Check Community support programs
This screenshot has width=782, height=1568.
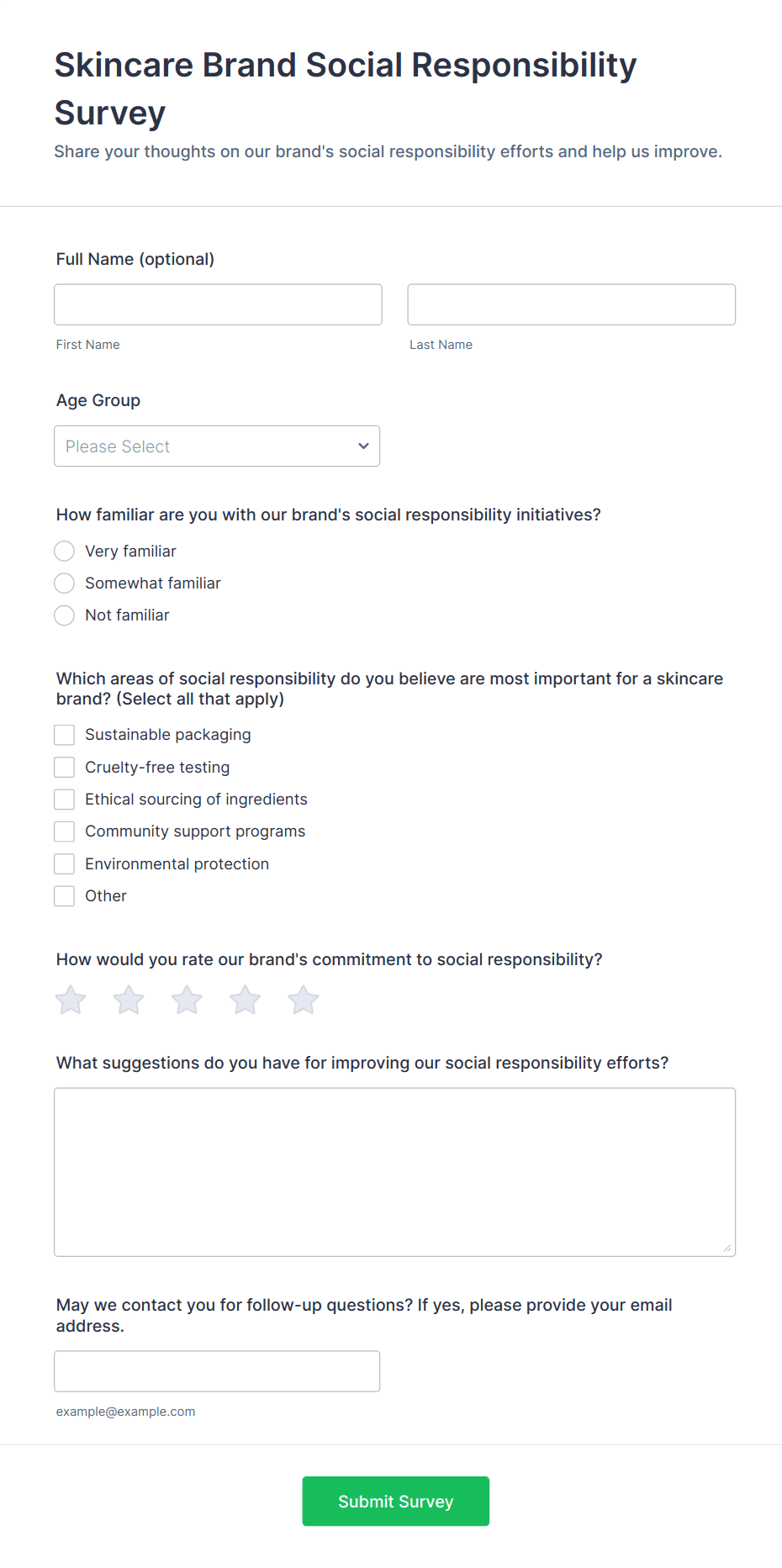[x=65, y=832]
